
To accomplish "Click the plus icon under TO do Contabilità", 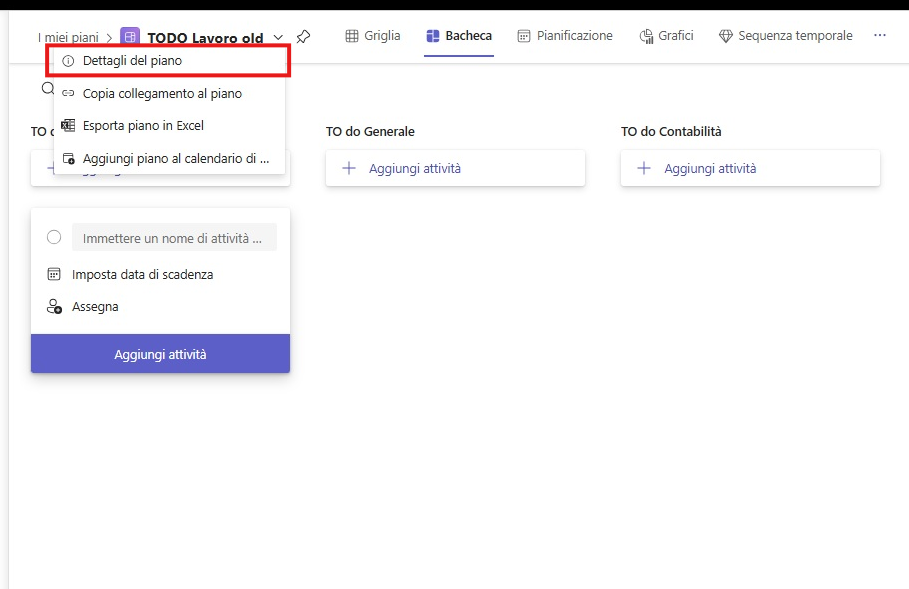I will (x=644, y=168).
